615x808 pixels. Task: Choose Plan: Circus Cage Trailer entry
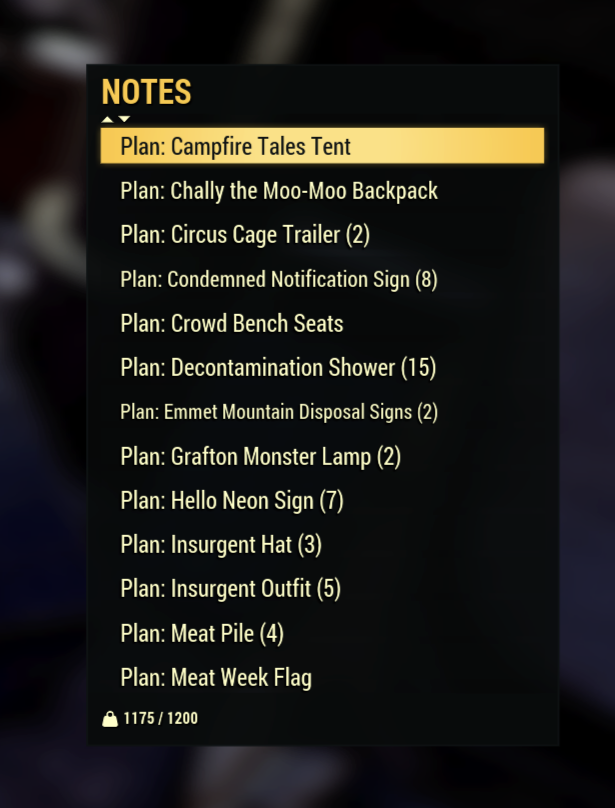tap(322, 235)
